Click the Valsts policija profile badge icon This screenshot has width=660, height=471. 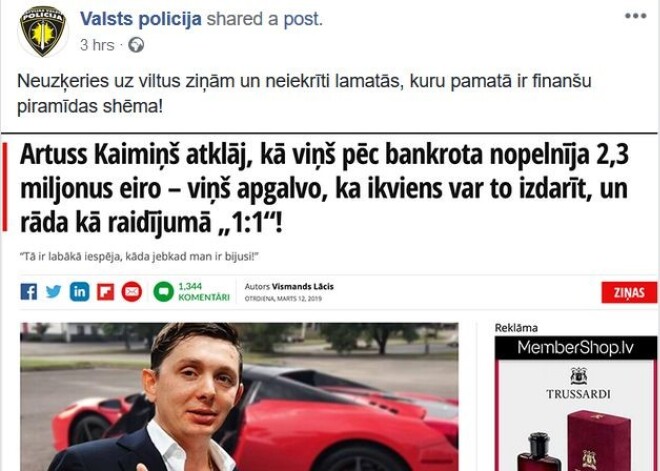point(43,30)
